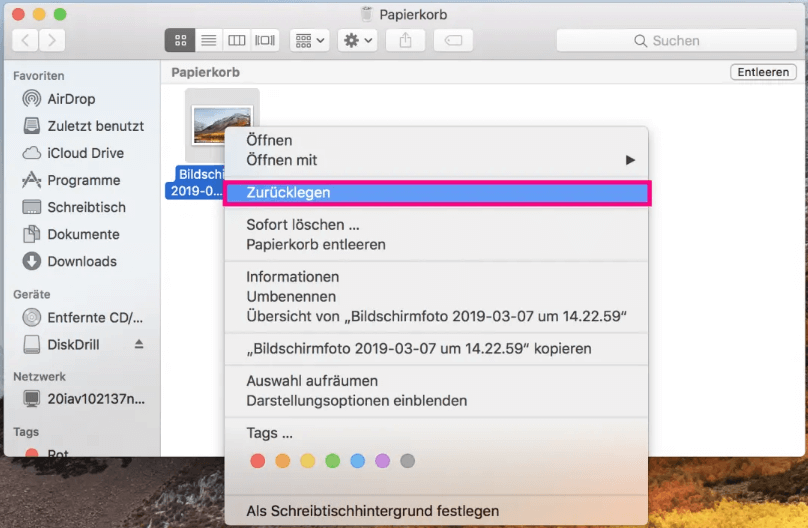
Task: Apply the green color tag
Action: click(332, 461)
